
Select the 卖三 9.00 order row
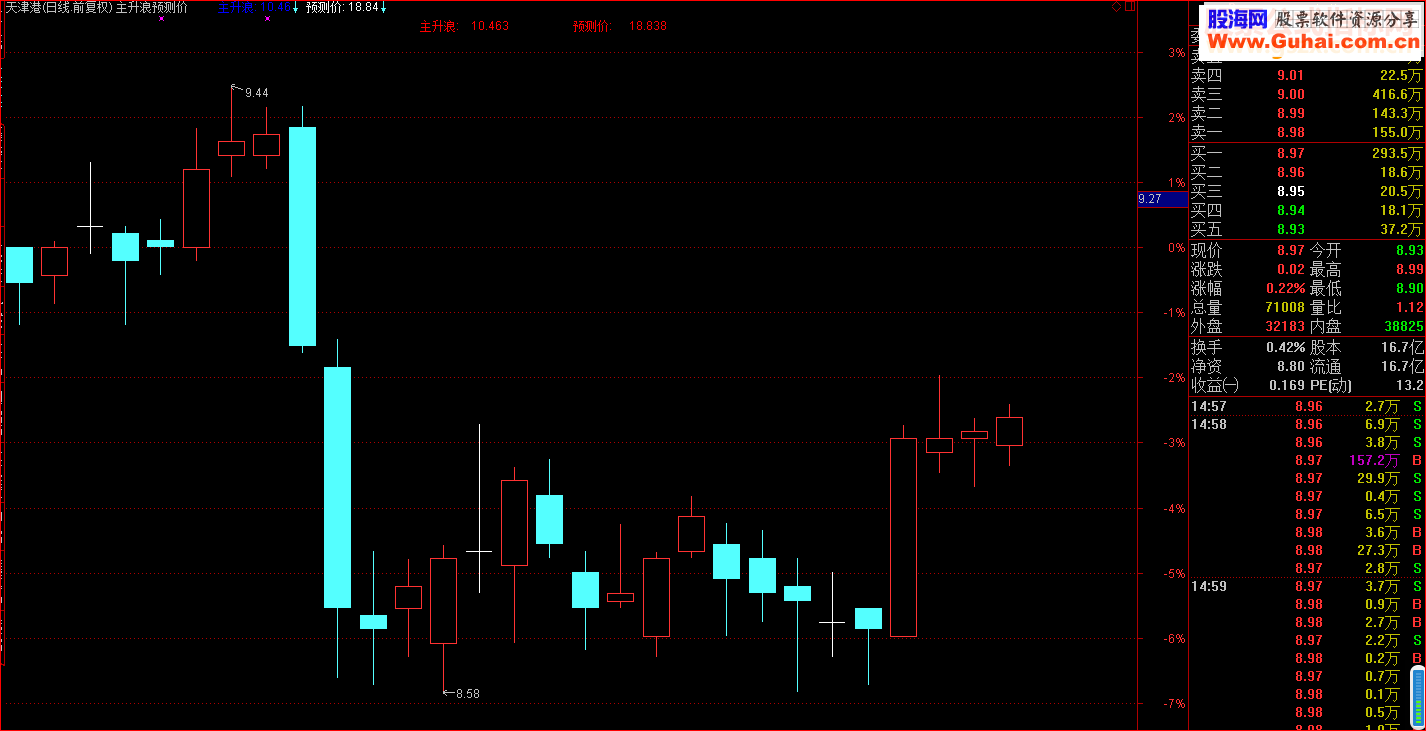tap(1306, 94)
